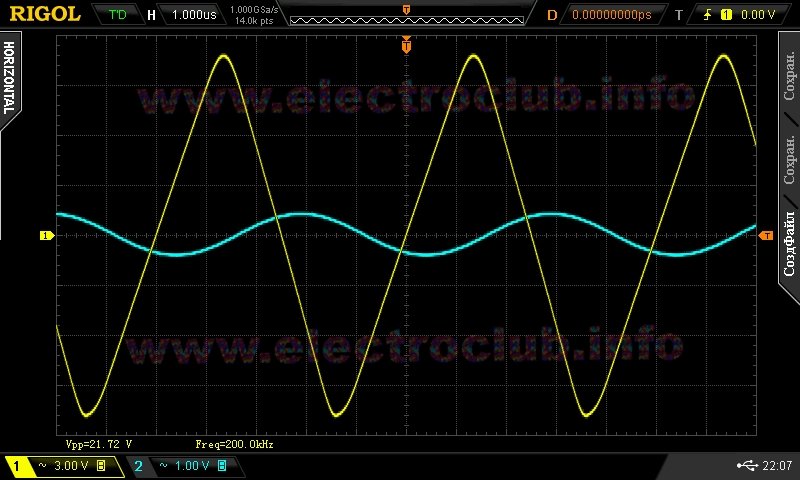
Task: Click the 14.0k pts memory depth text
Action: click(x=254, y=21)
